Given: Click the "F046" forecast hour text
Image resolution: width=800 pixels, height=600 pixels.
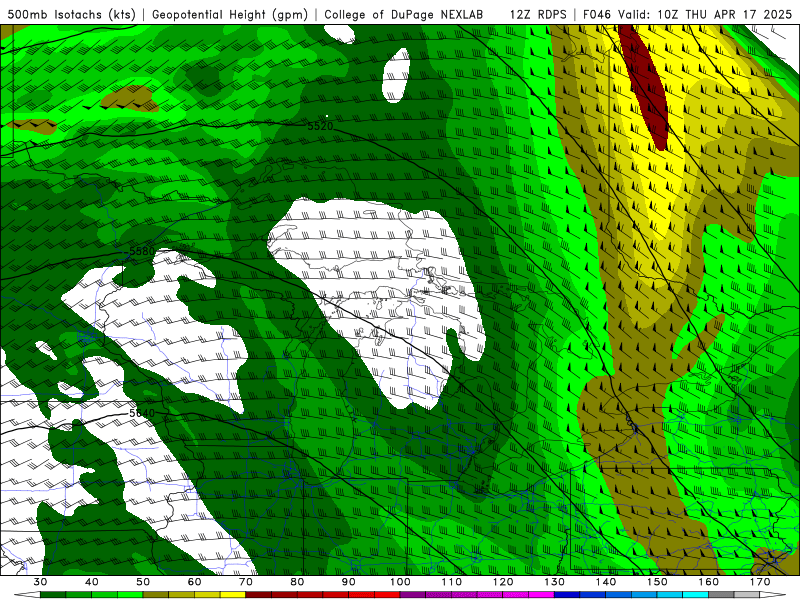Looking at the screenshot, I should pyautogui.click(x=598, y=14).
